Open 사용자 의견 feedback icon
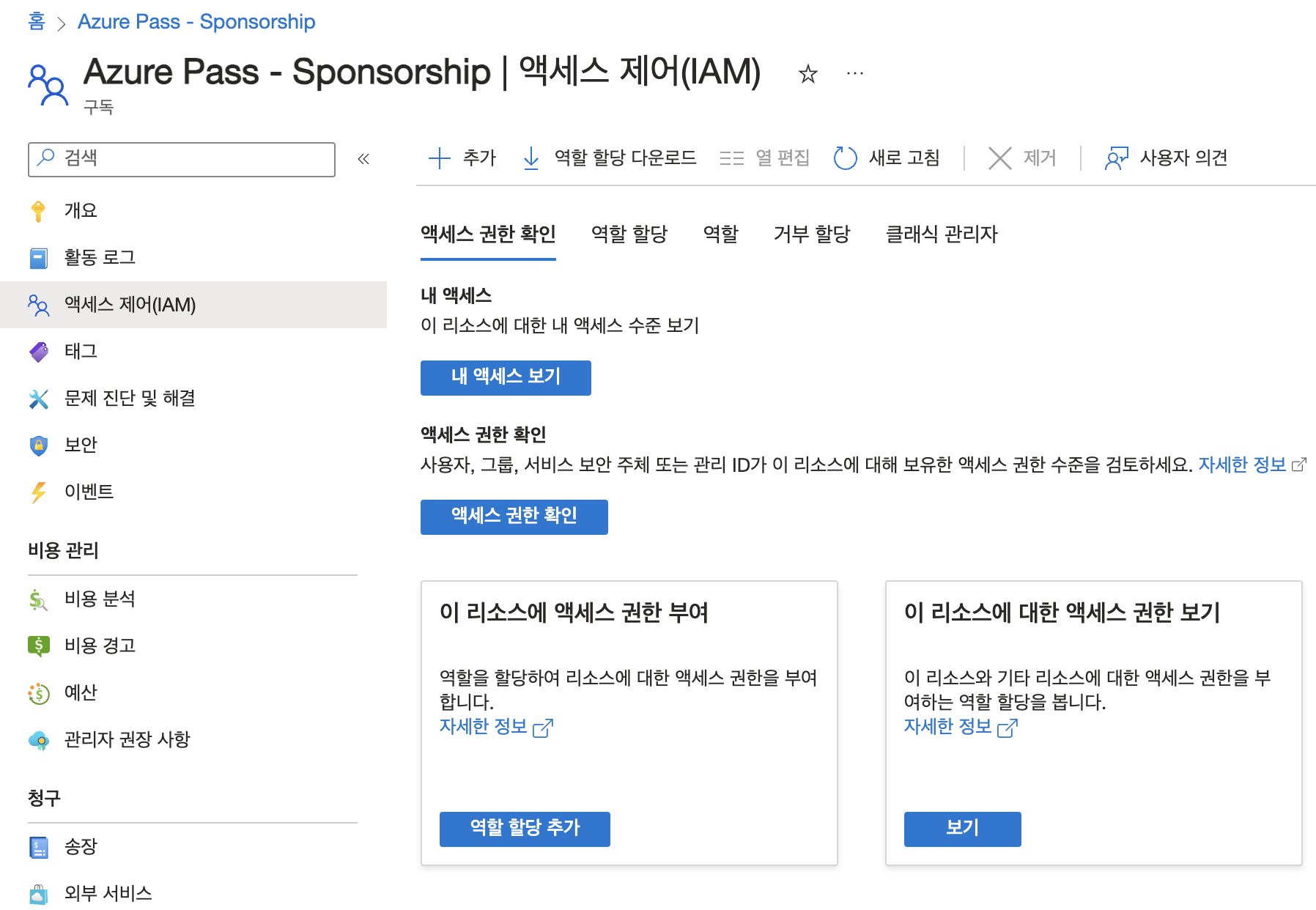Viewport: 1316px width, 910px height. coord(1116,158)
